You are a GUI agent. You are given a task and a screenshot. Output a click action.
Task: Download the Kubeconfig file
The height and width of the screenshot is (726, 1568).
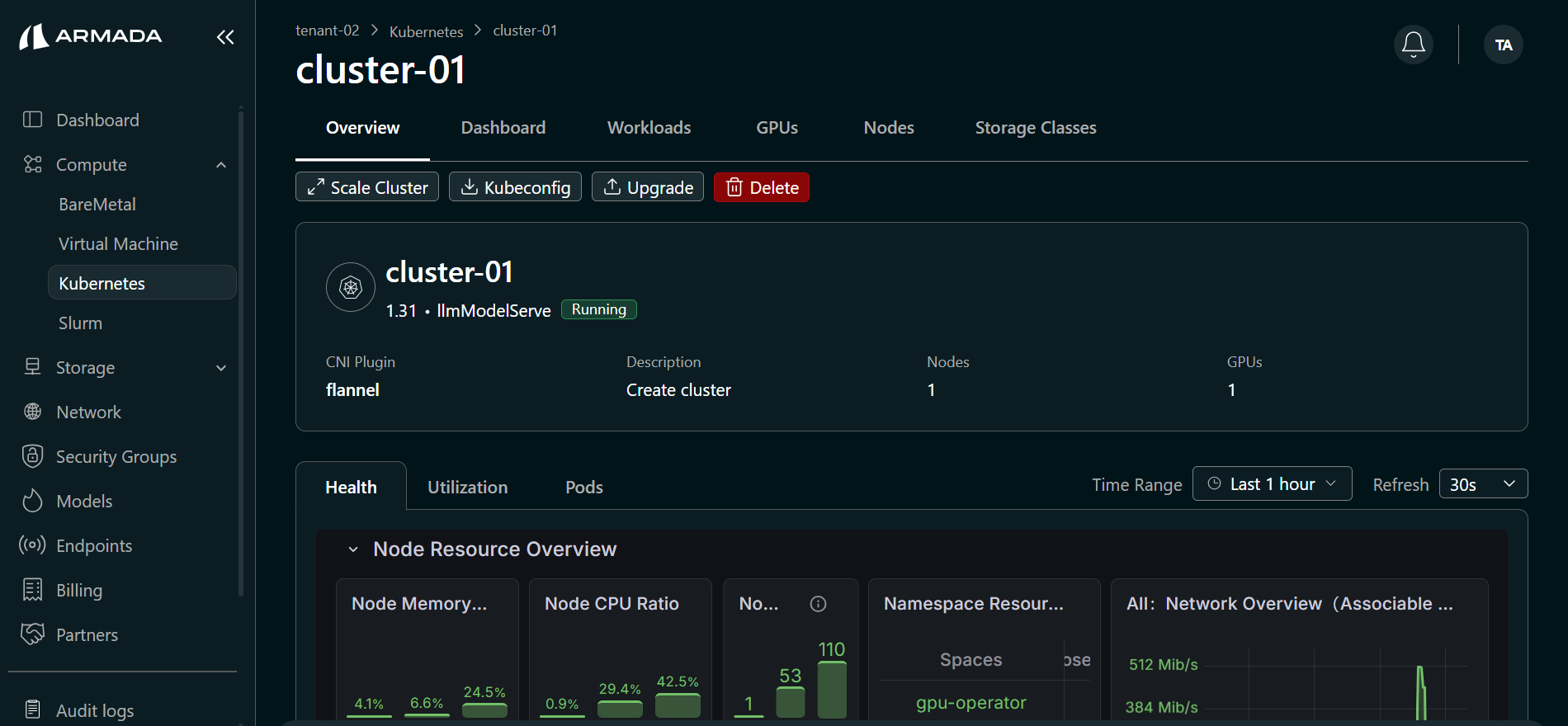[515, 187]
